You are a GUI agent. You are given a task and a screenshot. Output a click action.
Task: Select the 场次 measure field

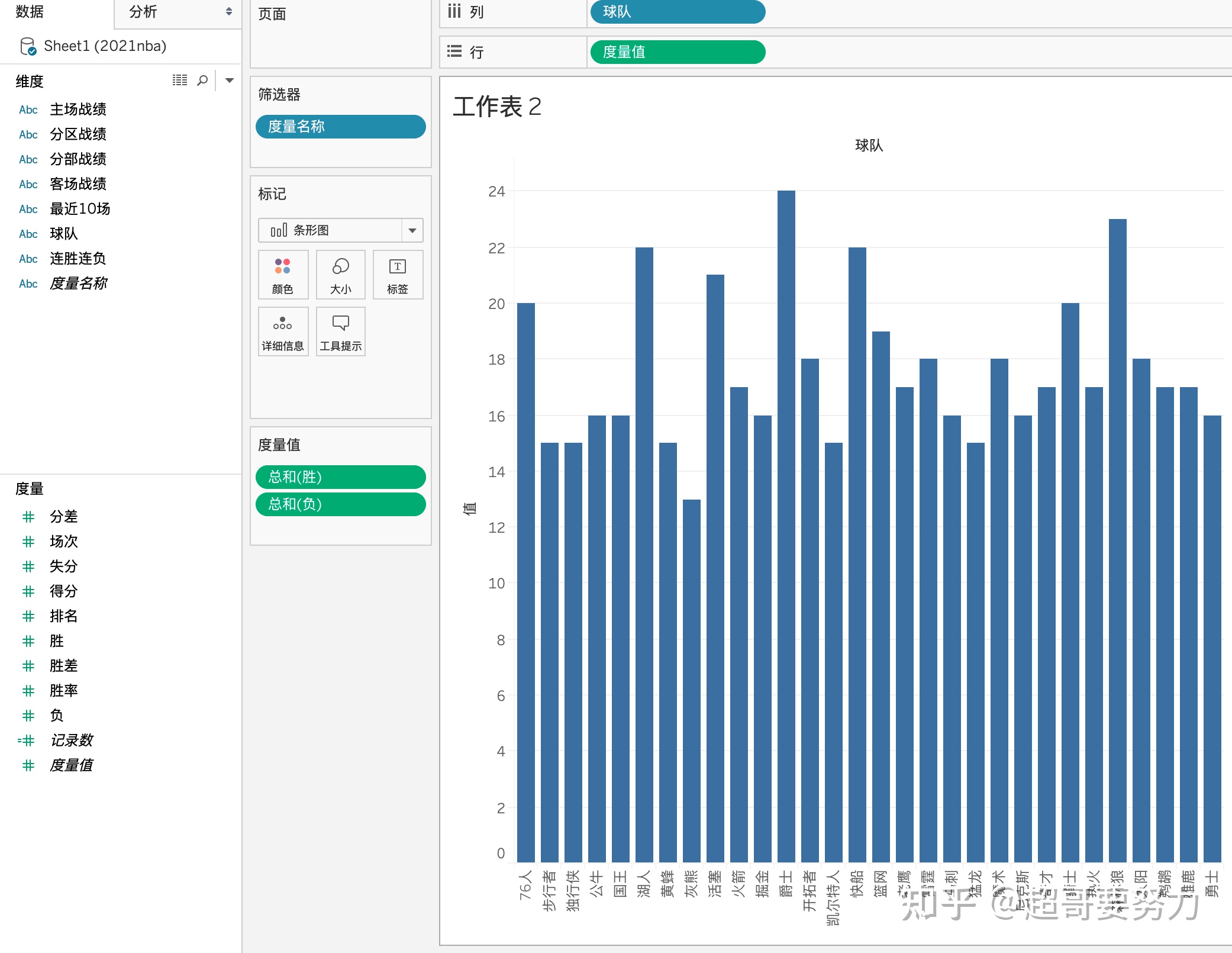(64, 542)
